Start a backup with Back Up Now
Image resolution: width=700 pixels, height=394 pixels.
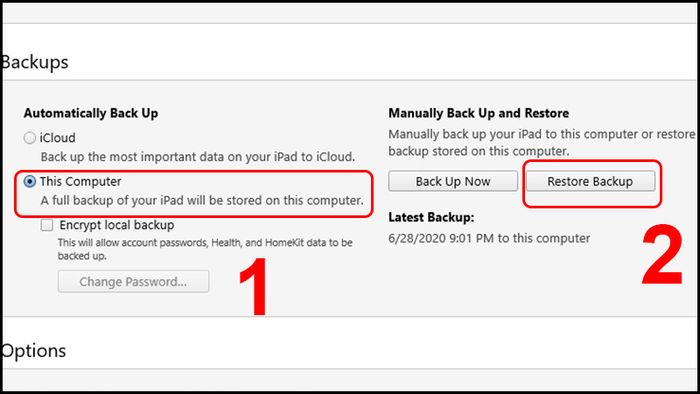pos(453,182)
